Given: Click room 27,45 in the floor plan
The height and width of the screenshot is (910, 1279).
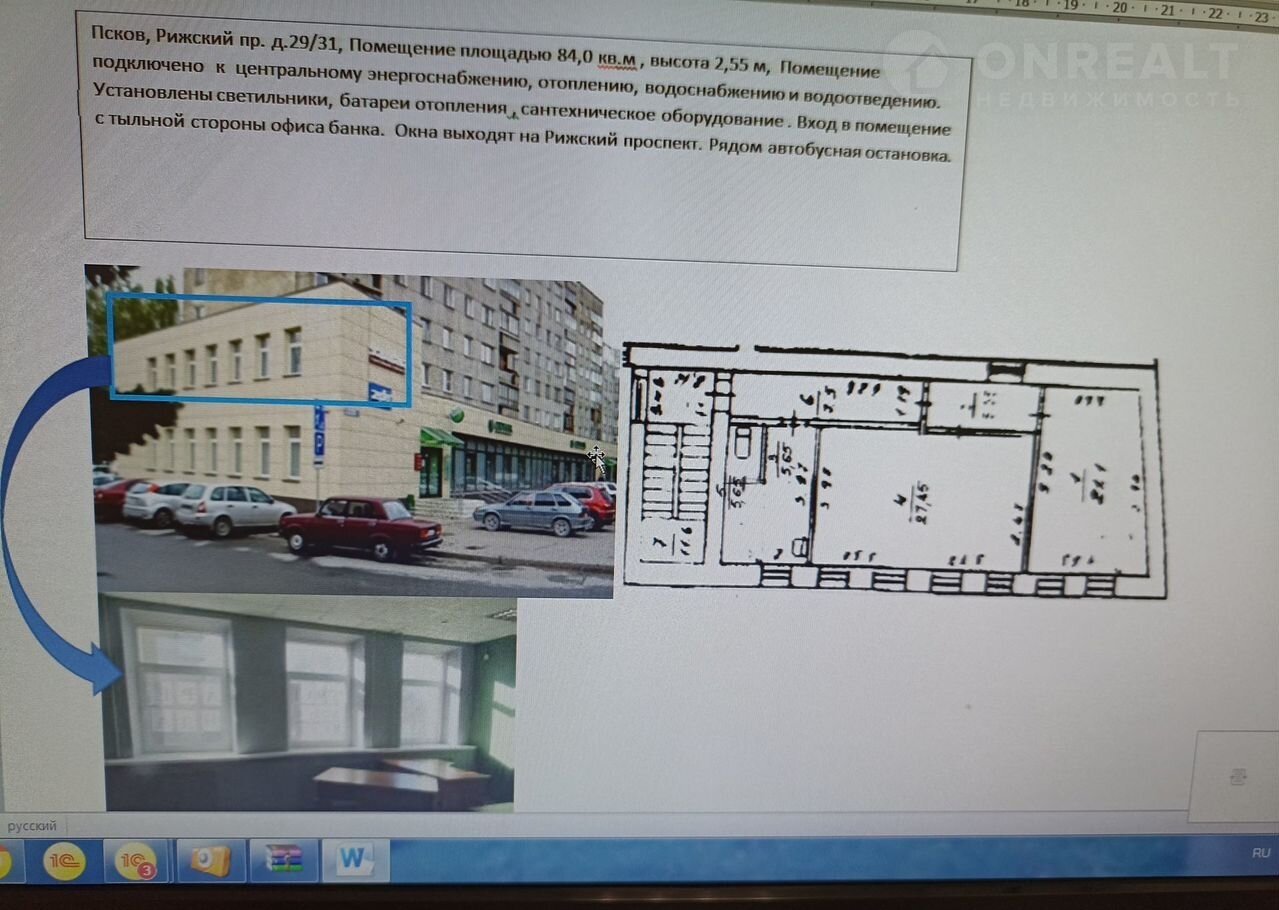Looking at the screenshot, I should (920, 500).
